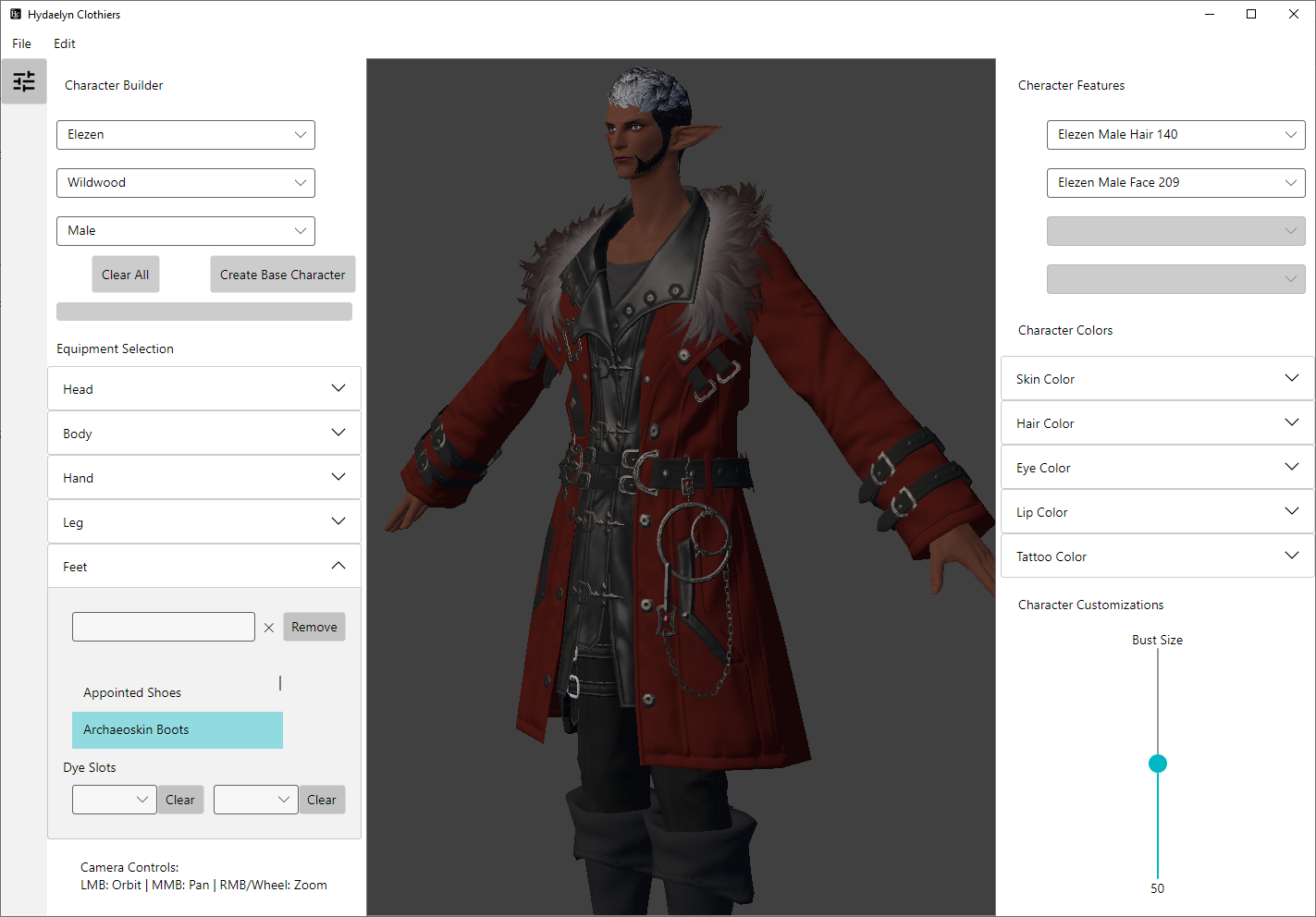
Task: Click the 3D character model viewport
Action: pos(682,487)
